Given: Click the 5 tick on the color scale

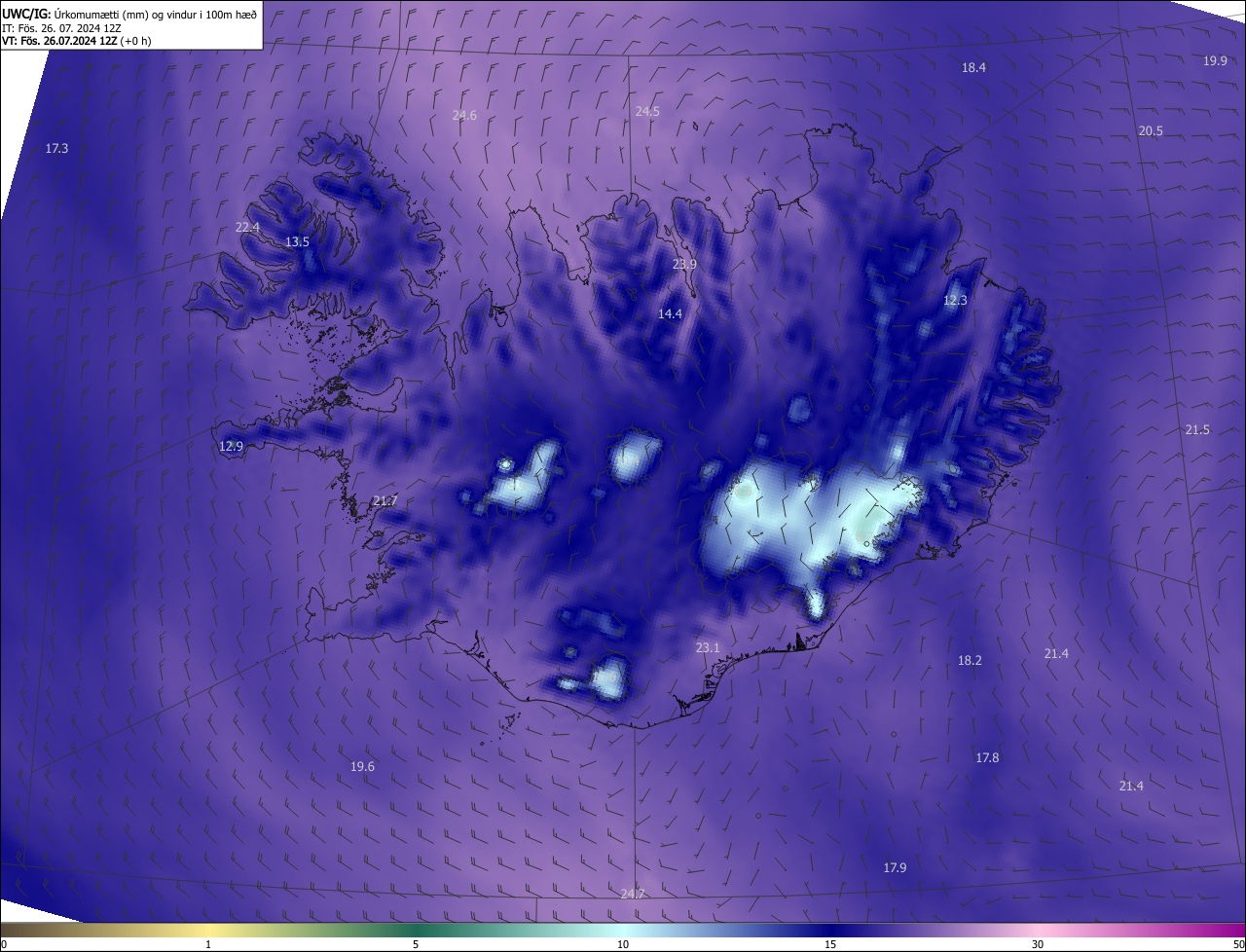Looking at the screenshot, I should (x=416, y=945).
